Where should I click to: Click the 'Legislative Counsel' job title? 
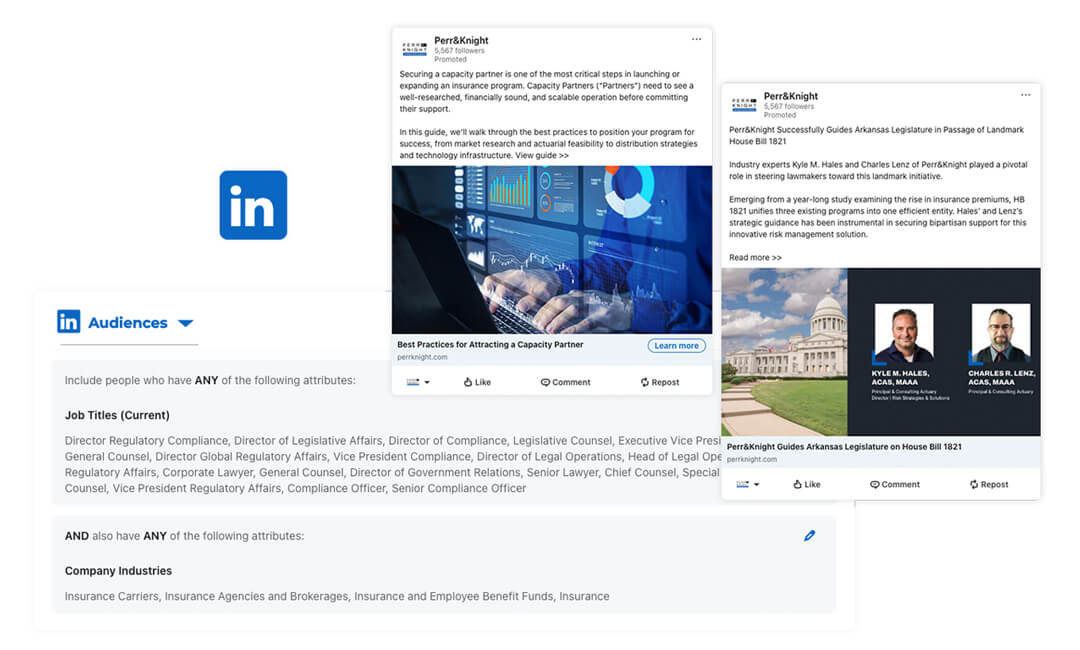[x=562, y=441]
